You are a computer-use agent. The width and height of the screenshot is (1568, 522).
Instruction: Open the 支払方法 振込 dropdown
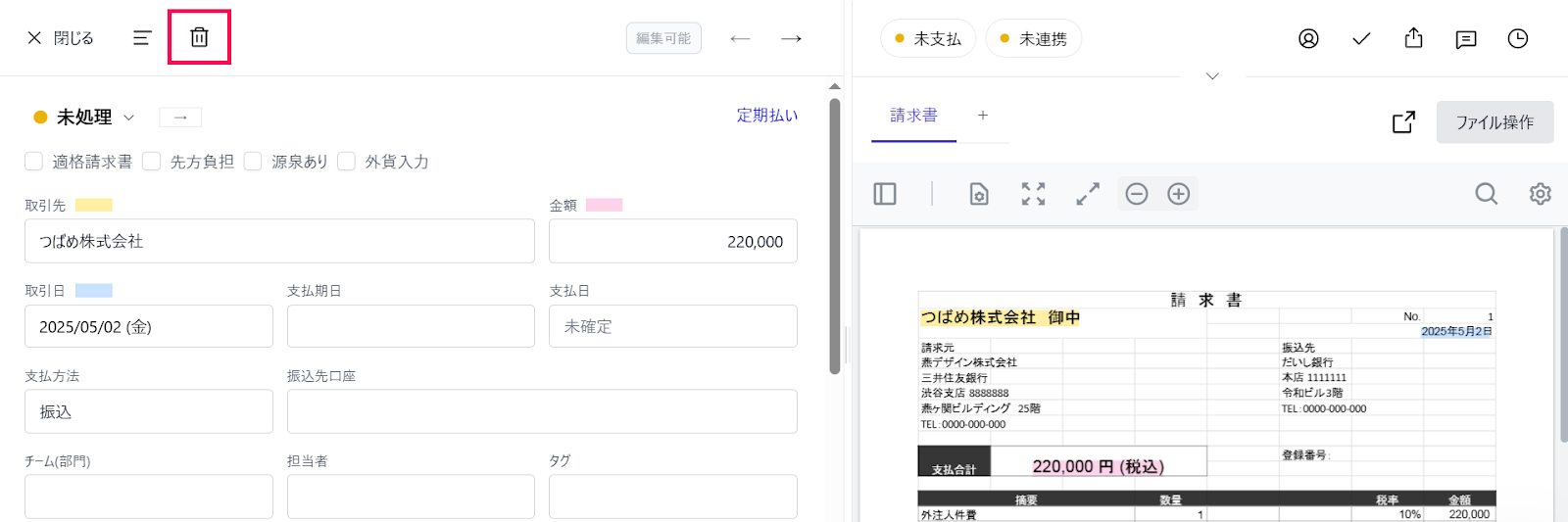(x=149, y=411)
